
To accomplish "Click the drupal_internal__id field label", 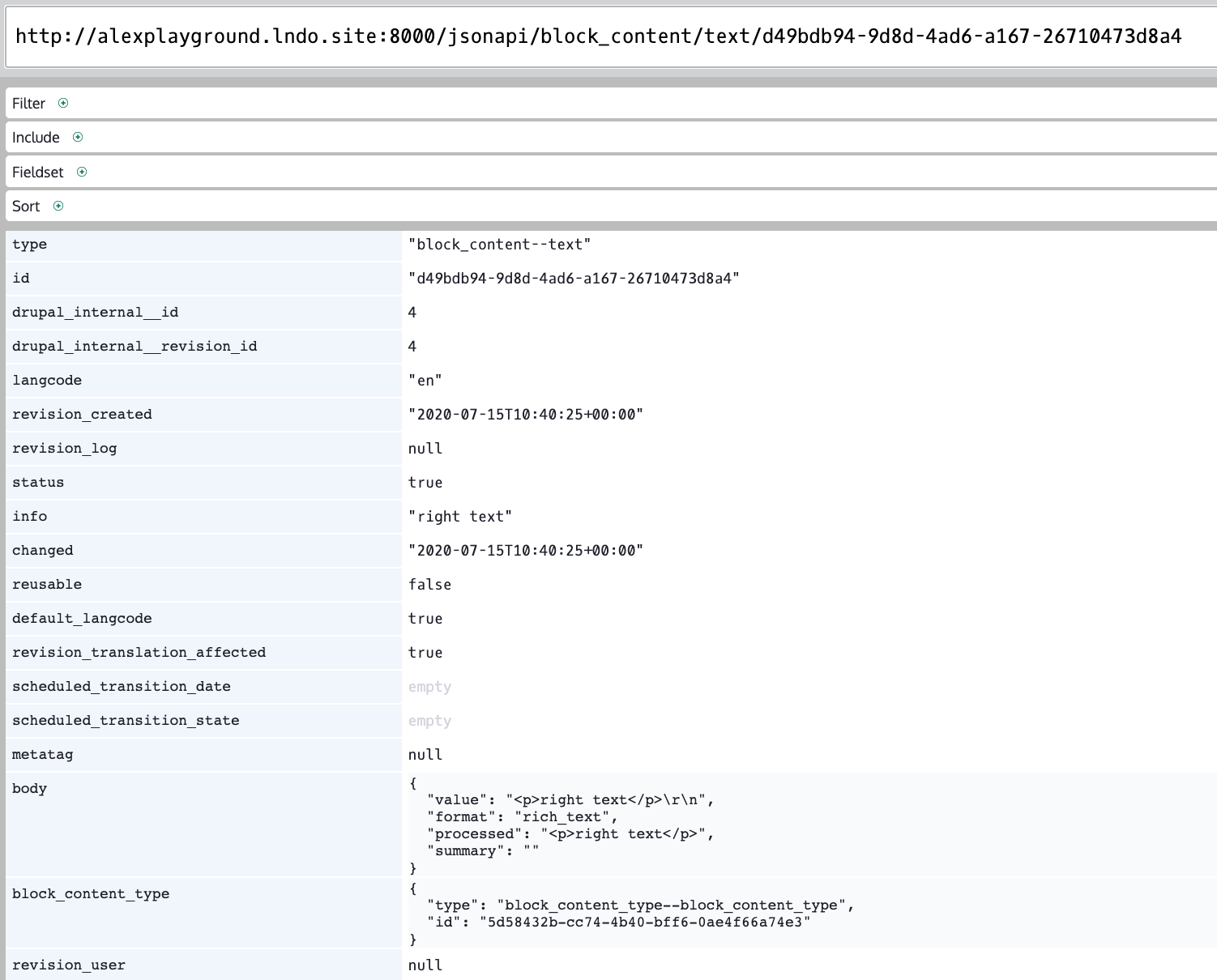I will tap(95, 312).
